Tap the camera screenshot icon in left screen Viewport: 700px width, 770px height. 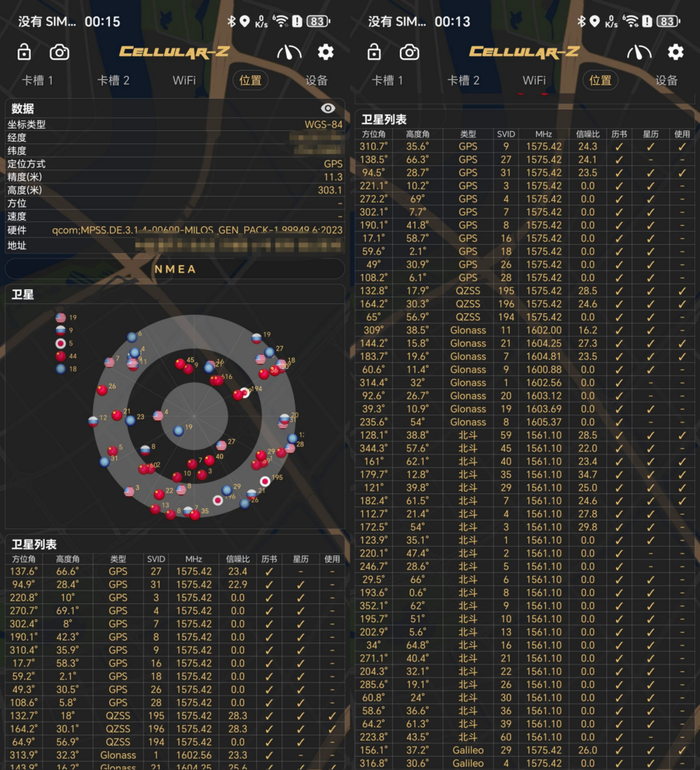click(x=59, y=52)
